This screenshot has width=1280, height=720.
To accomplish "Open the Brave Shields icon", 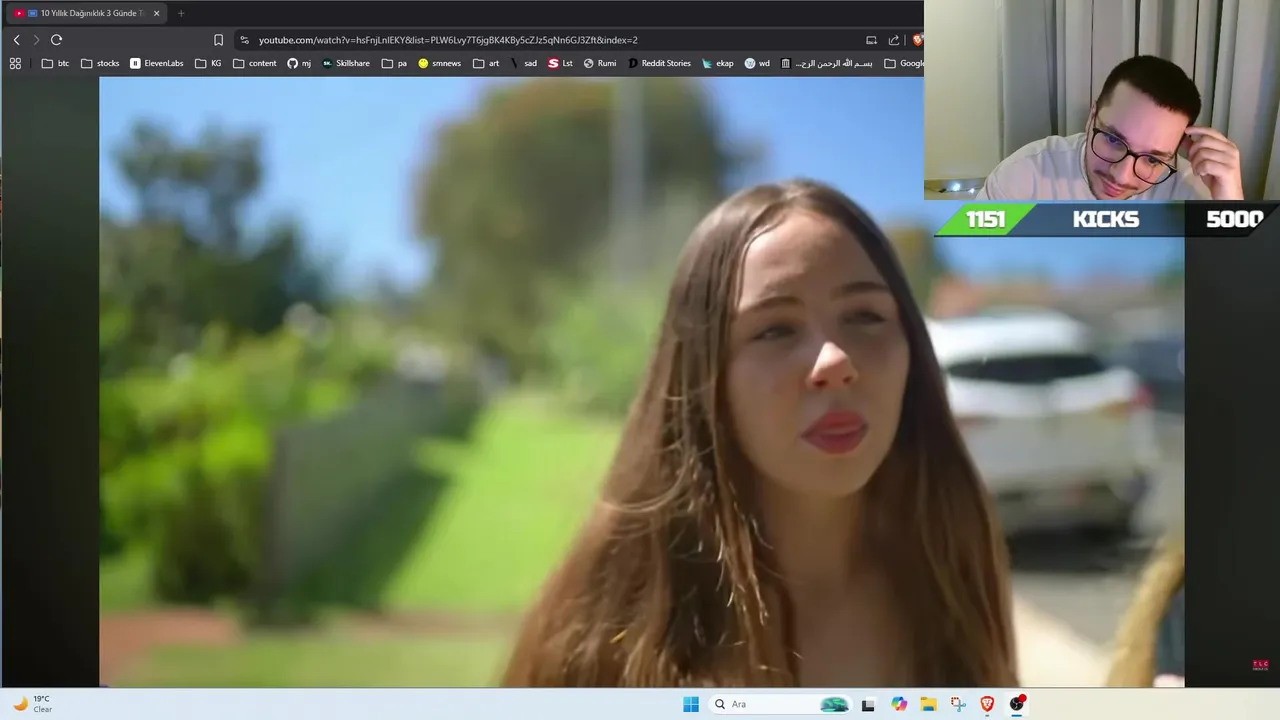I will 917,40.
